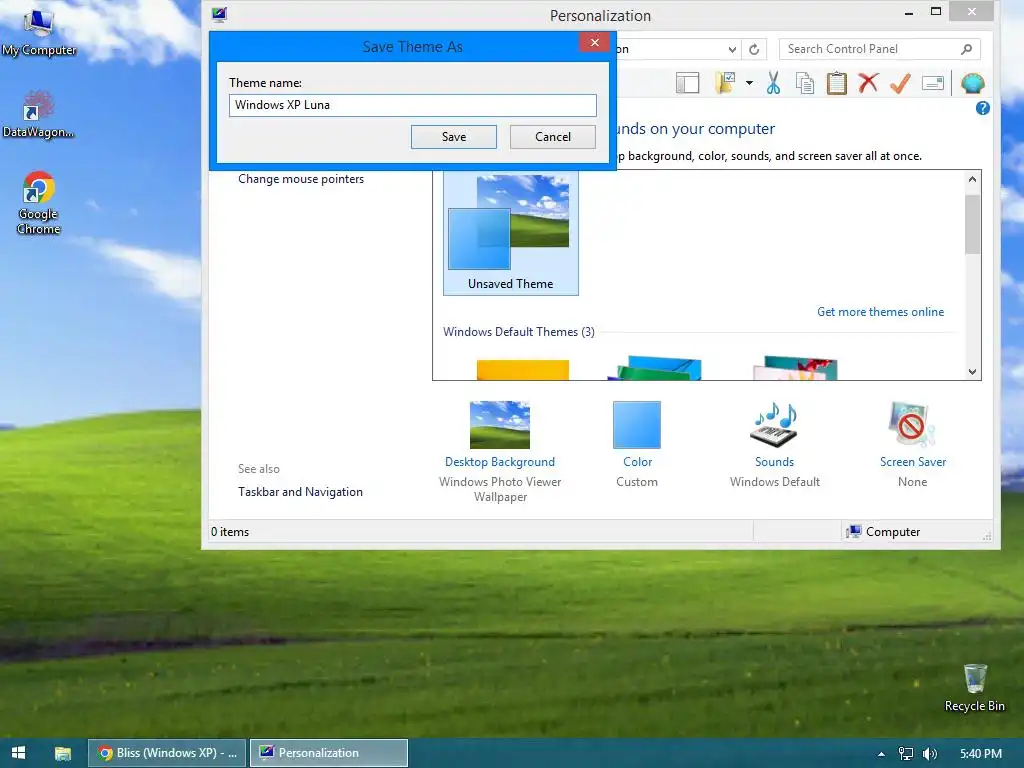This screenshot has width=1024, height=768.
Task: Click the Personalization window title icon
Action: tap(219, 14)
